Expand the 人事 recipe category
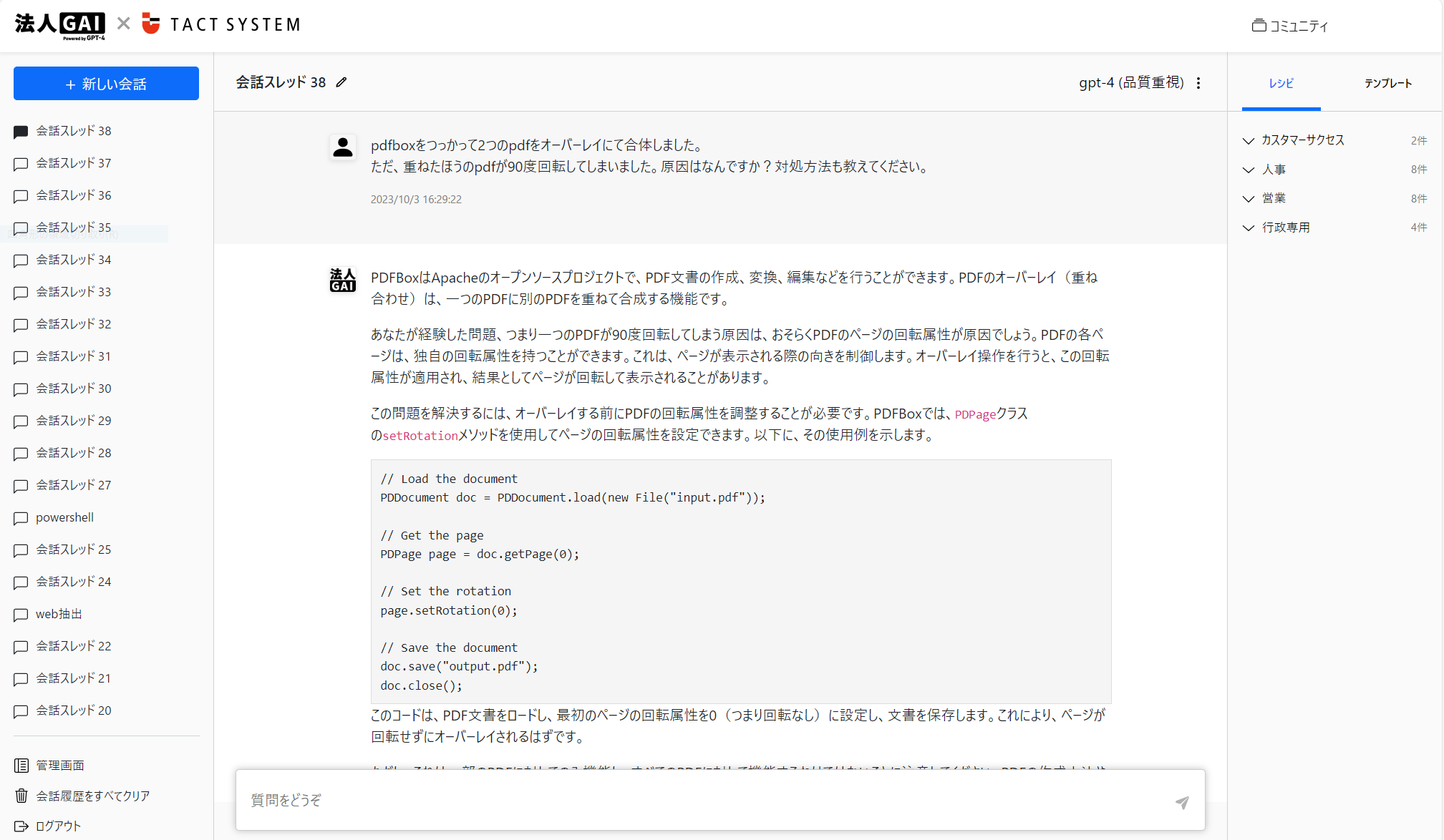1444x840 pixels. point(1334,170)
